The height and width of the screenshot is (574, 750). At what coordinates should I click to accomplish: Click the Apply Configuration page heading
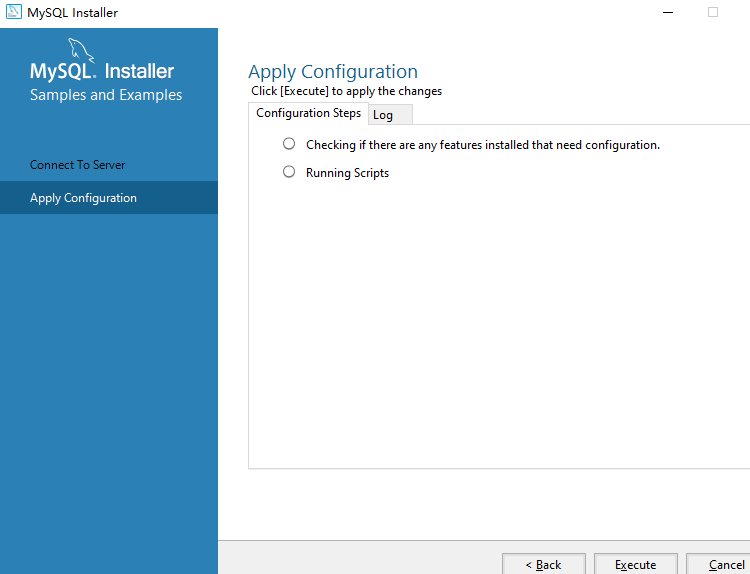333,72
